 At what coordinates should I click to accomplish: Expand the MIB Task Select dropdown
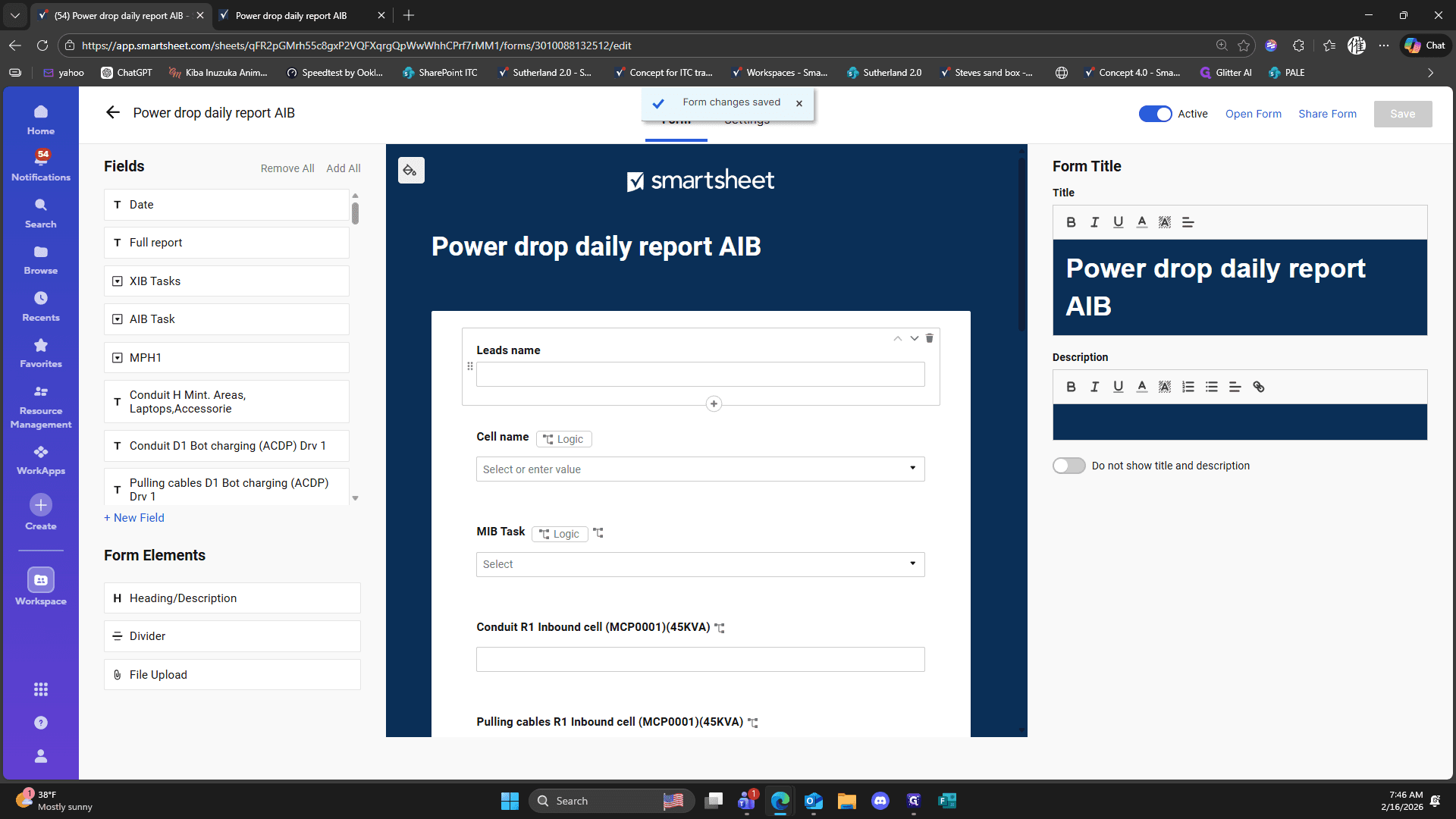700,564
